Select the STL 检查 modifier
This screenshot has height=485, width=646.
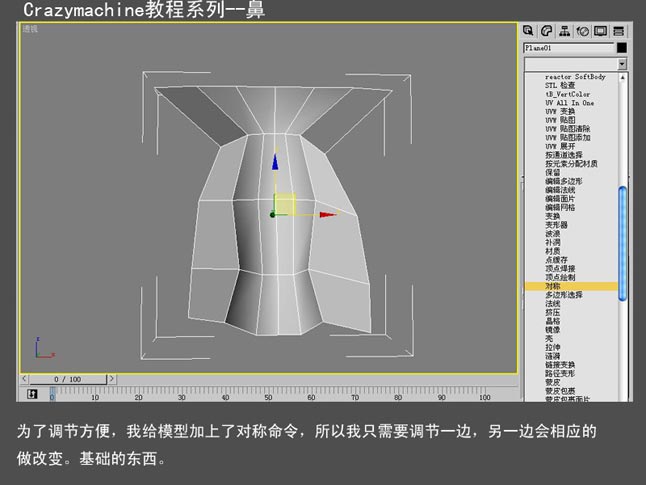(560, 85)
